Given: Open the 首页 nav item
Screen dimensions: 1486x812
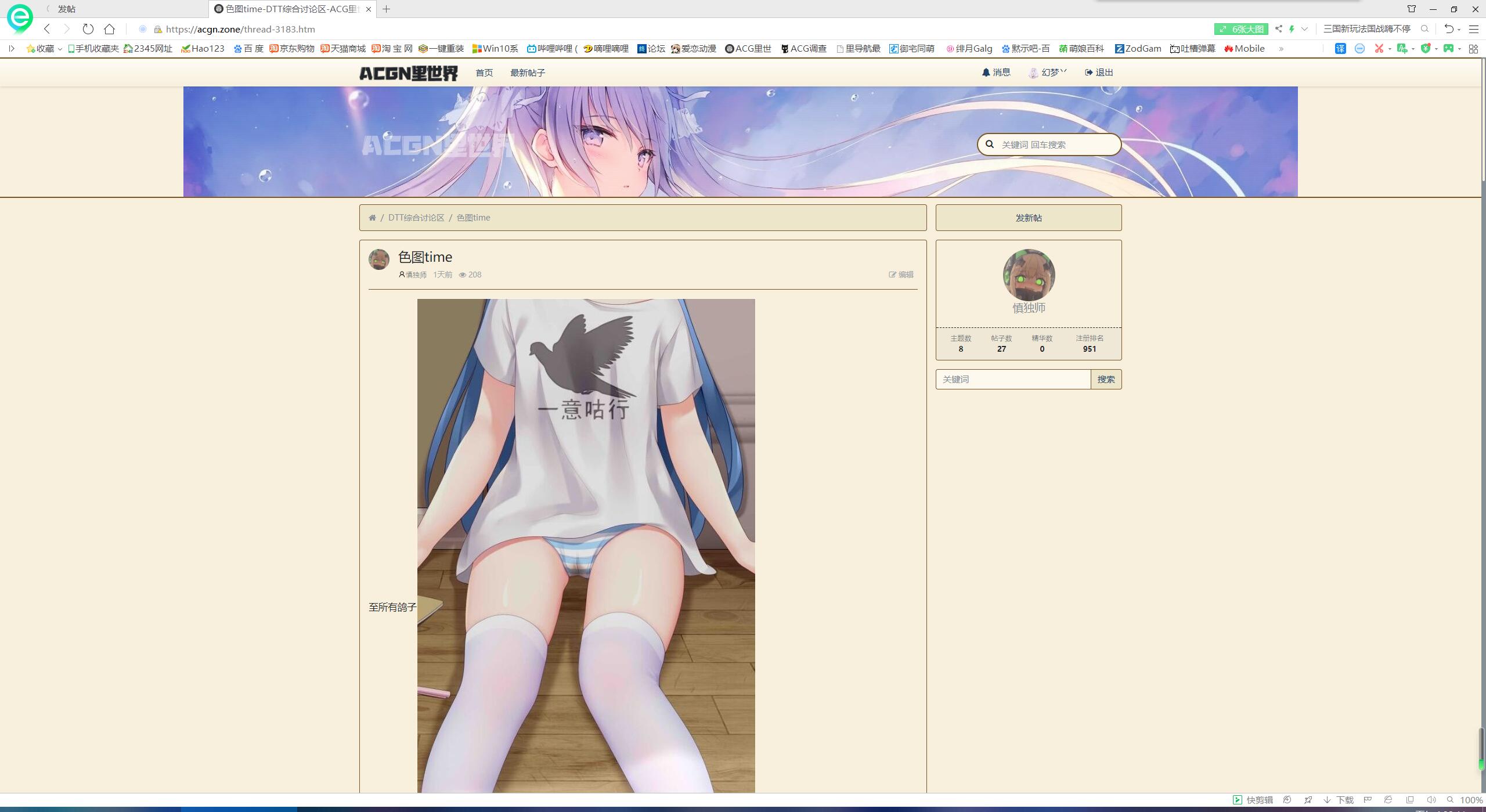Looking at the screenshot, I should 484,73.
